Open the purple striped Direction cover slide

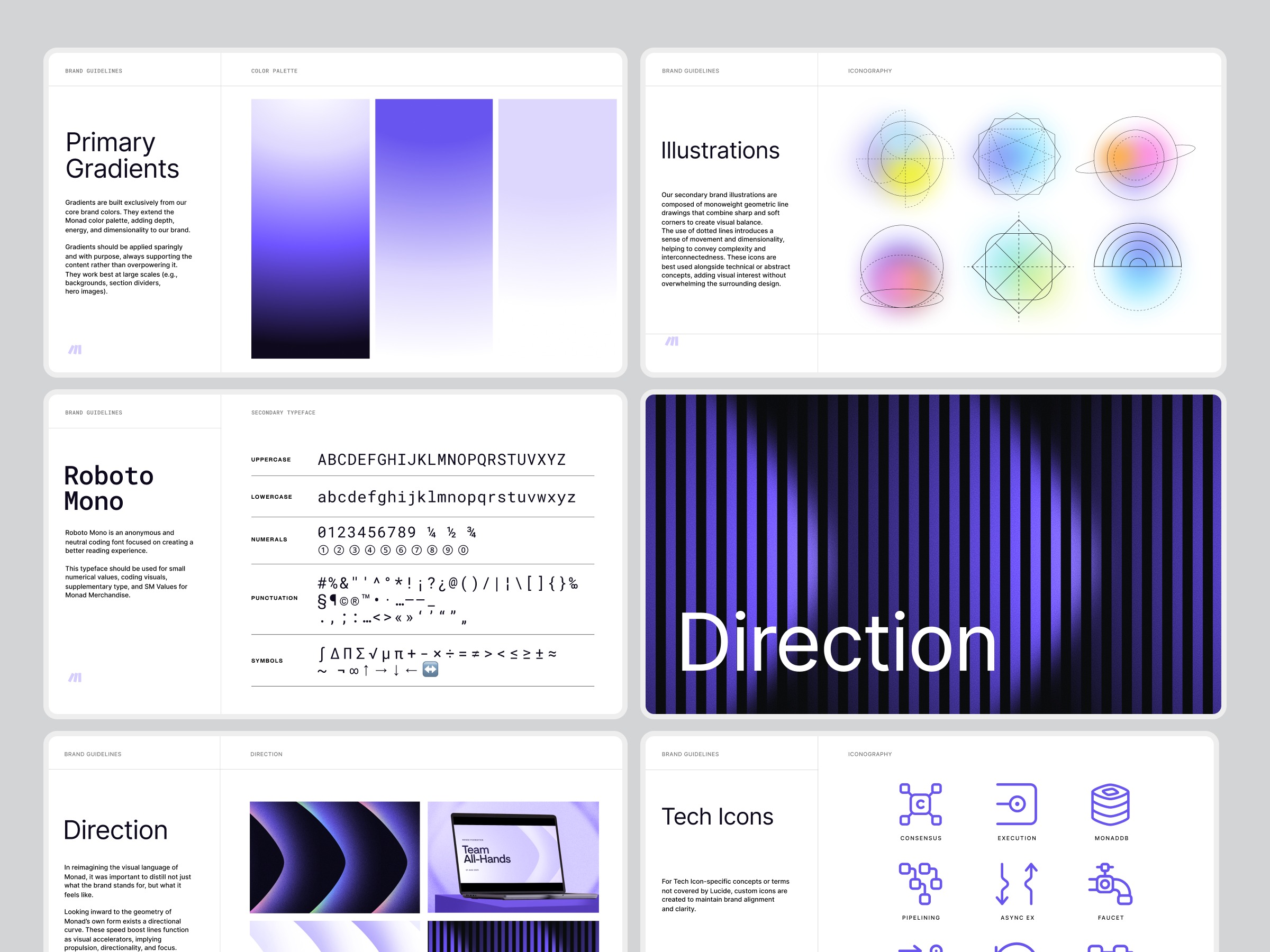coord(933,554)
